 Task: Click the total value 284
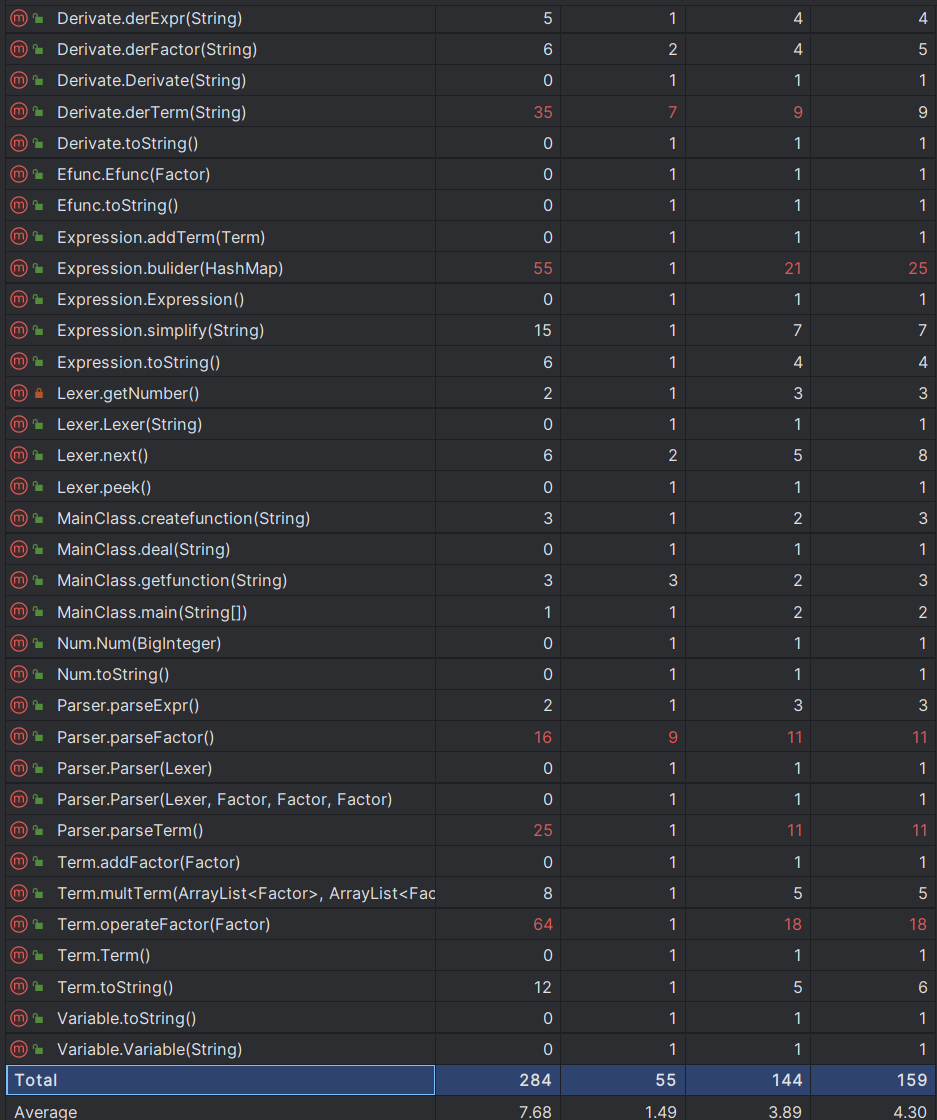pos(536,1080)
